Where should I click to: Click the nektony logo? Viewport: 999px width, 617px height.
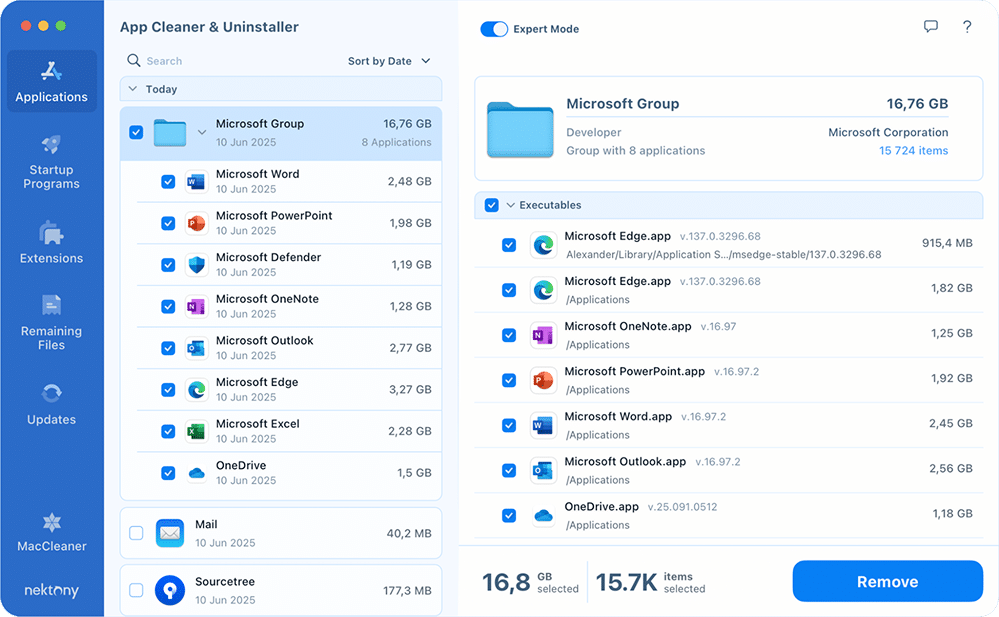pyautogui.click(x=52, y=590)
